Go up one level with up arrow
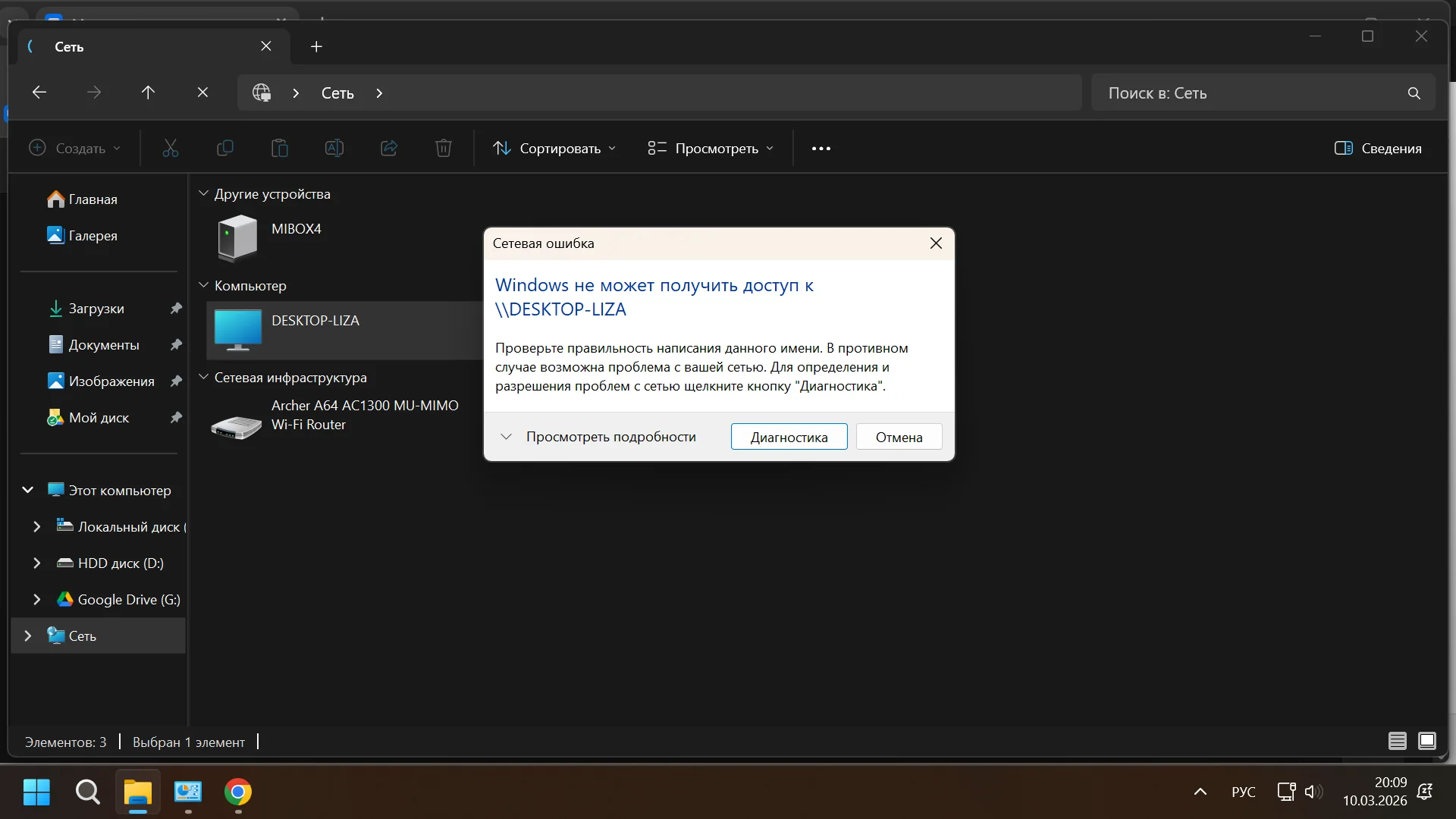Image resolution: width=1456 pixels, height=819 pixels. coord(148,93)
